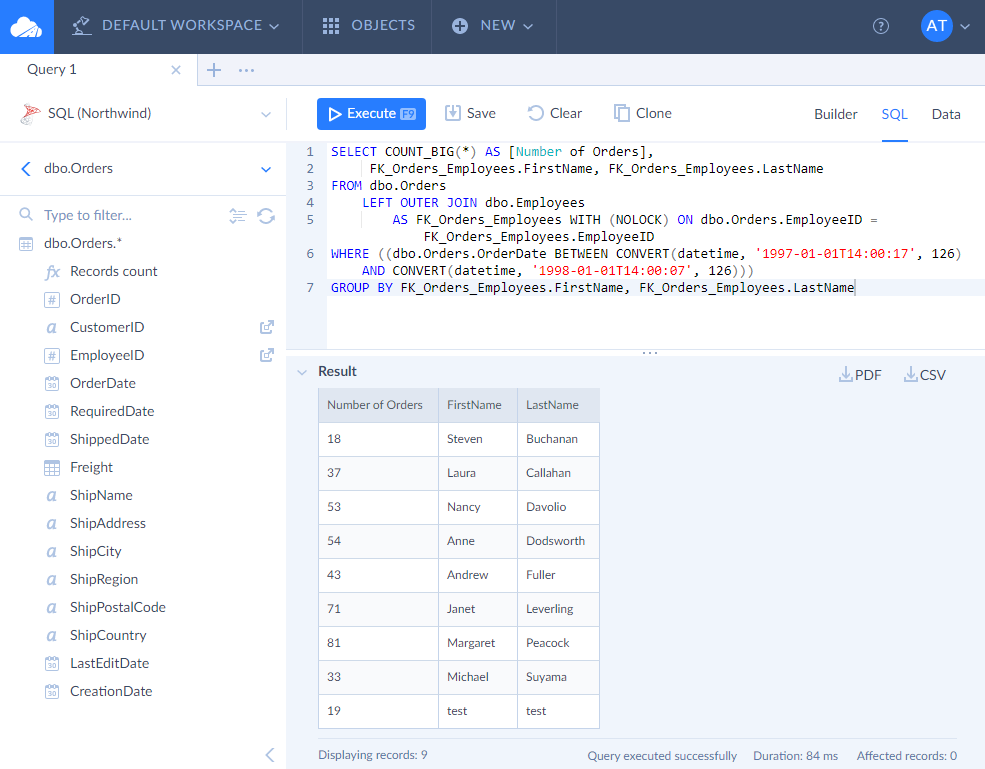Open the OBJECTS menu
This screenshot has height=769, width=985.
pyautogui.click(x=368, y=26)
